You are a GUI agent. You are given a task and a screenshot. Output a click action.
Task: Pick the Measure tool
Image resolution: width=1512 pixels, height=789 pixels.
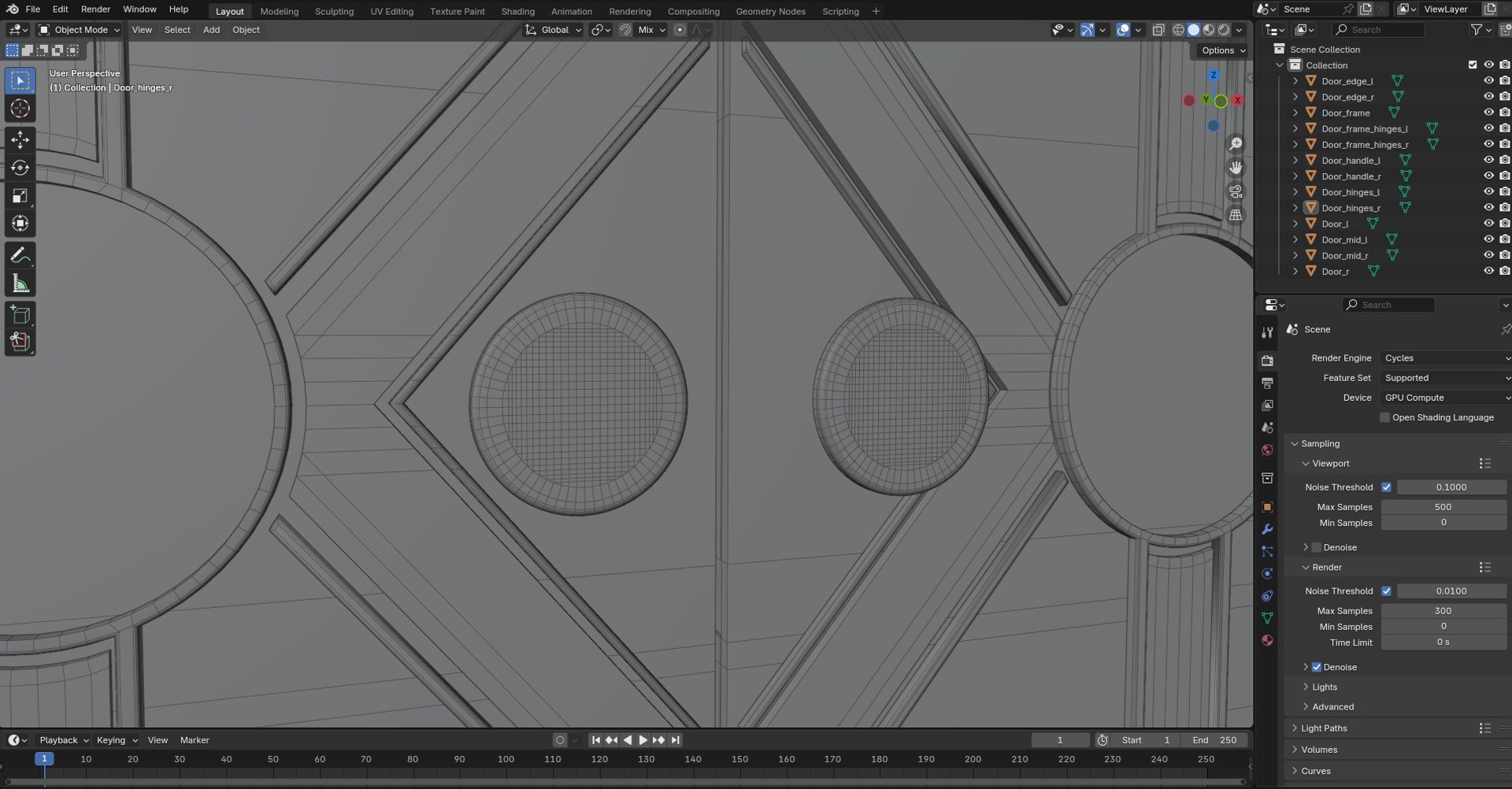point(20,283)
